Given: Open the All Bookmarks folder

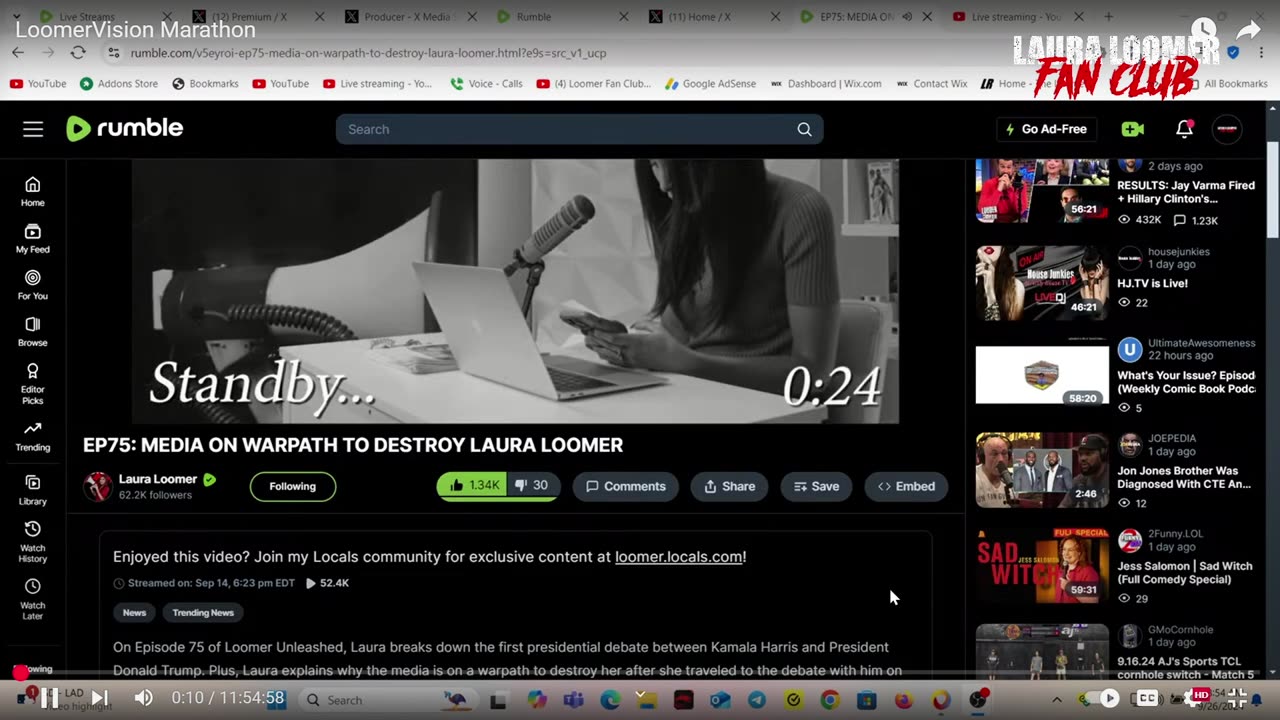Looking at the screenshot, I should (1227, 84).
